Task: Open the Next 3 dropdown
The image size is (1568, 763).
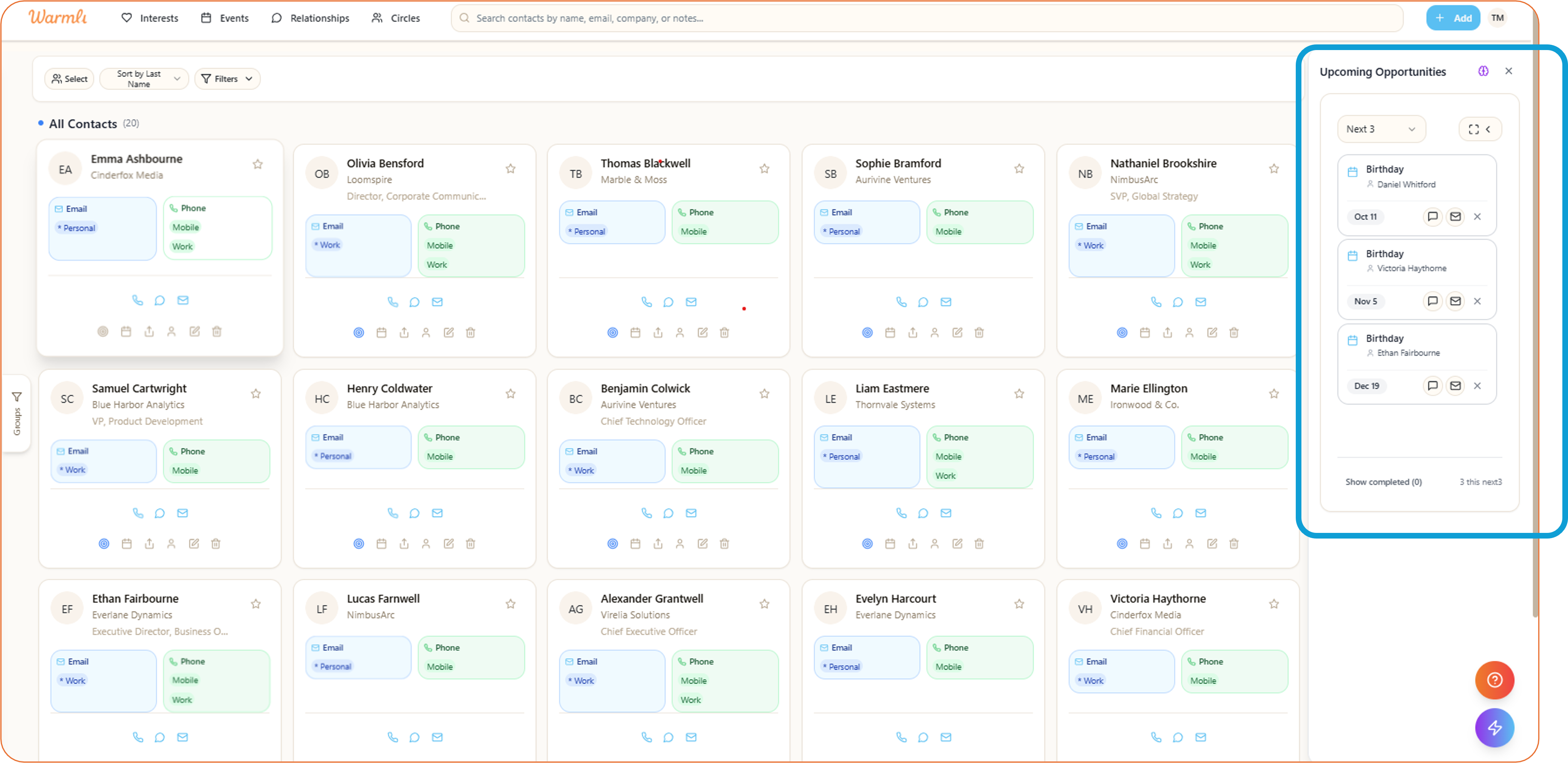Action: pyautogui.click(x=1381, y=129)
